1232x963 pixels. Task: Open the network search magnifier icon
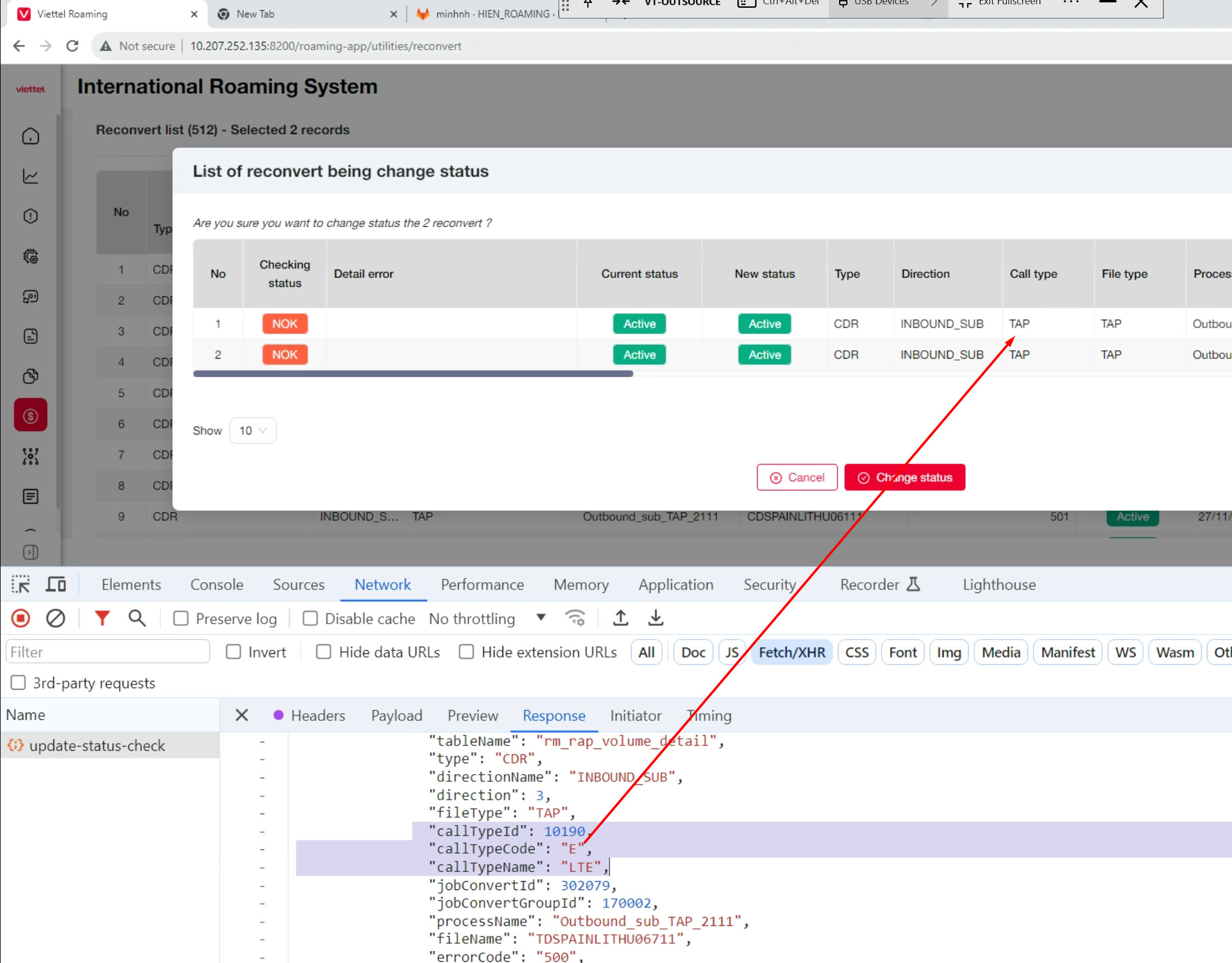[x=137, y=618]
